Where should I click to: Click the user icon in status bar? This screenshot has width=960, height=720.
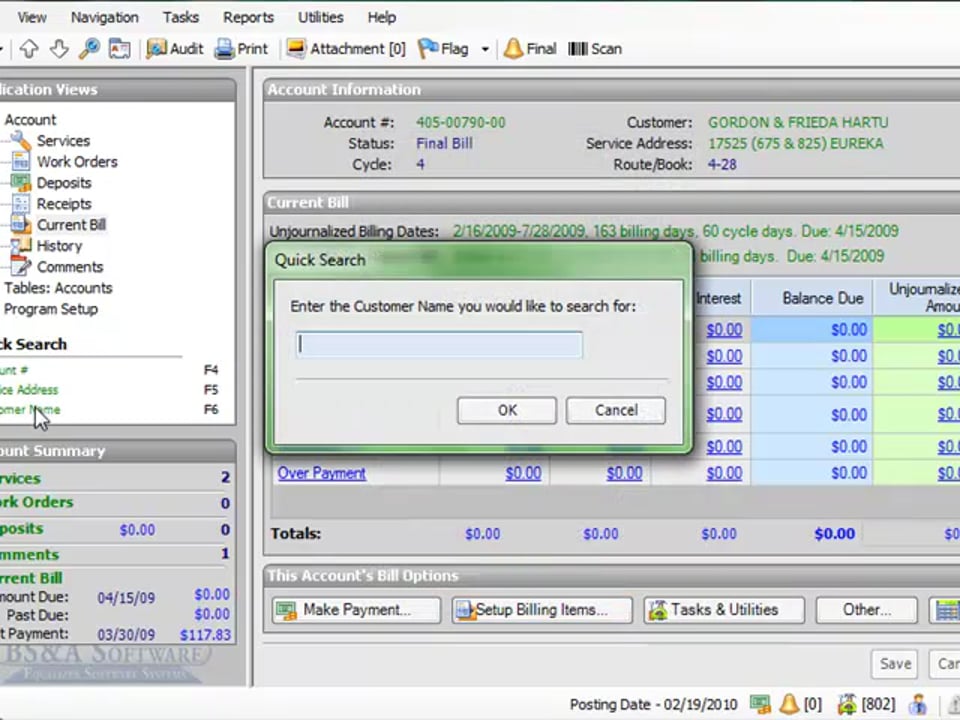point(917,704)
